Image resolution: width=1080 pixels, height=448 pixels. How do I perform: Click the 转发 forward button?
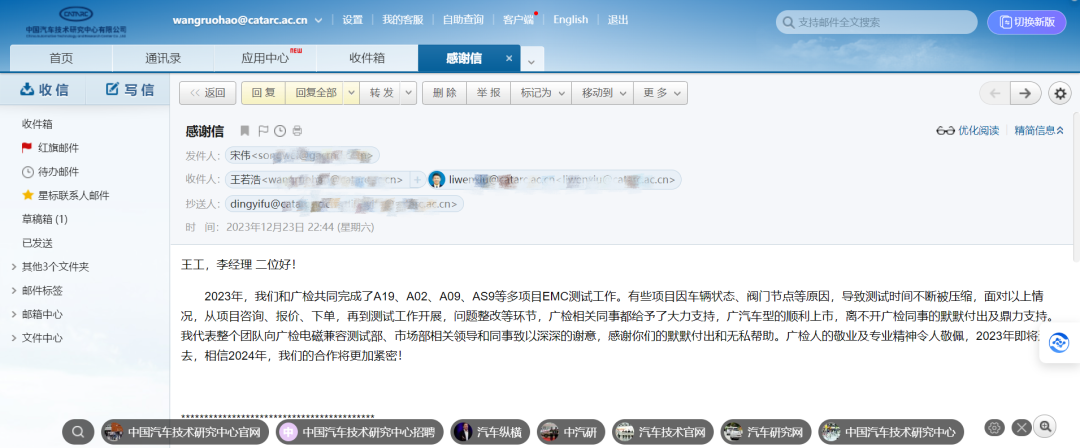pyautogui.click(x=382, y=93)
